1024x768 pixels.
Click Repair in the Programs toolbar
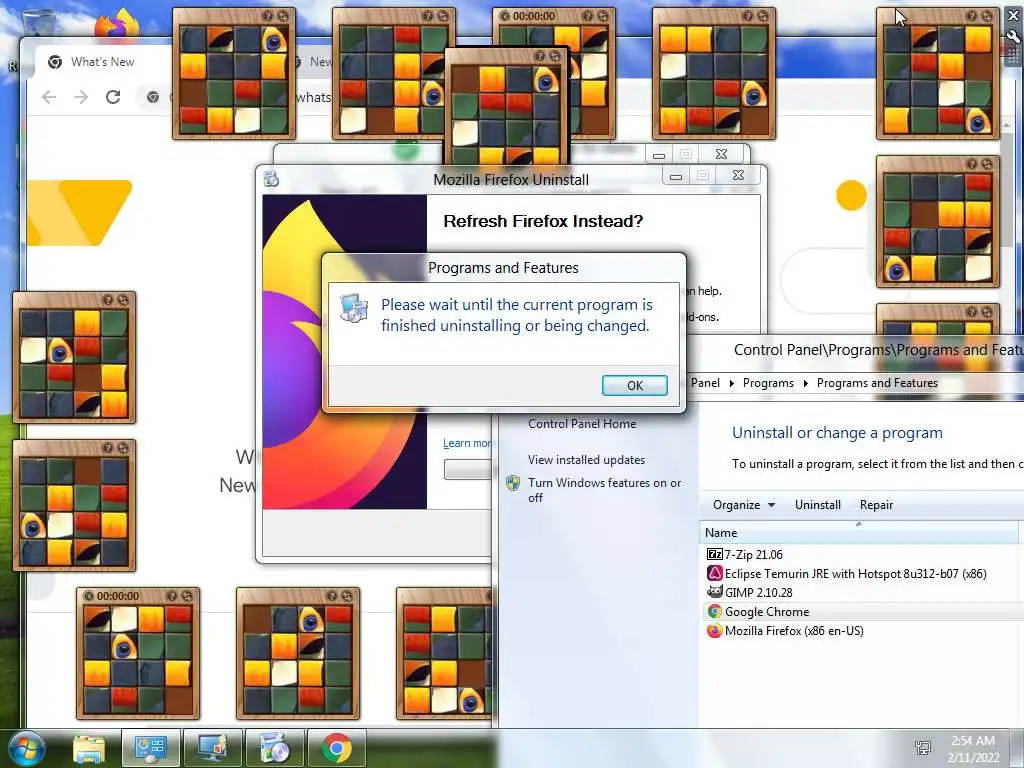click(x=876, y=505)
